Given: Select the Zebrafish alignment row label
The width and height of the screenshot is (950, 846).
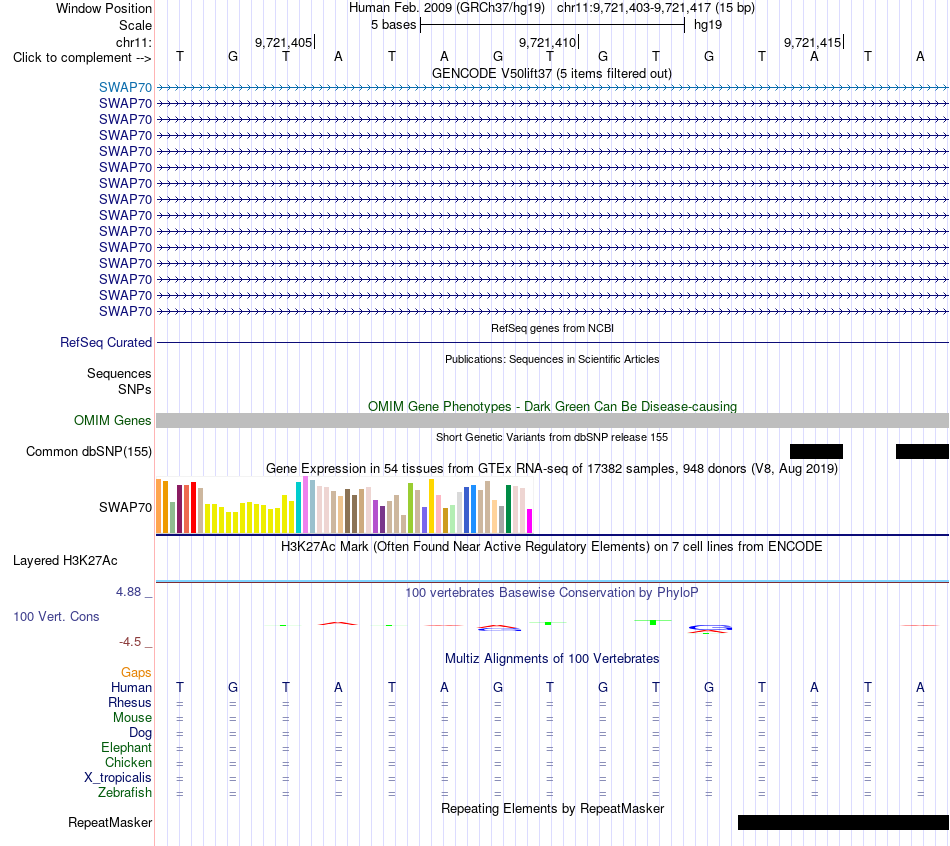Looking at the screenshot, I should tap(125, 792).
